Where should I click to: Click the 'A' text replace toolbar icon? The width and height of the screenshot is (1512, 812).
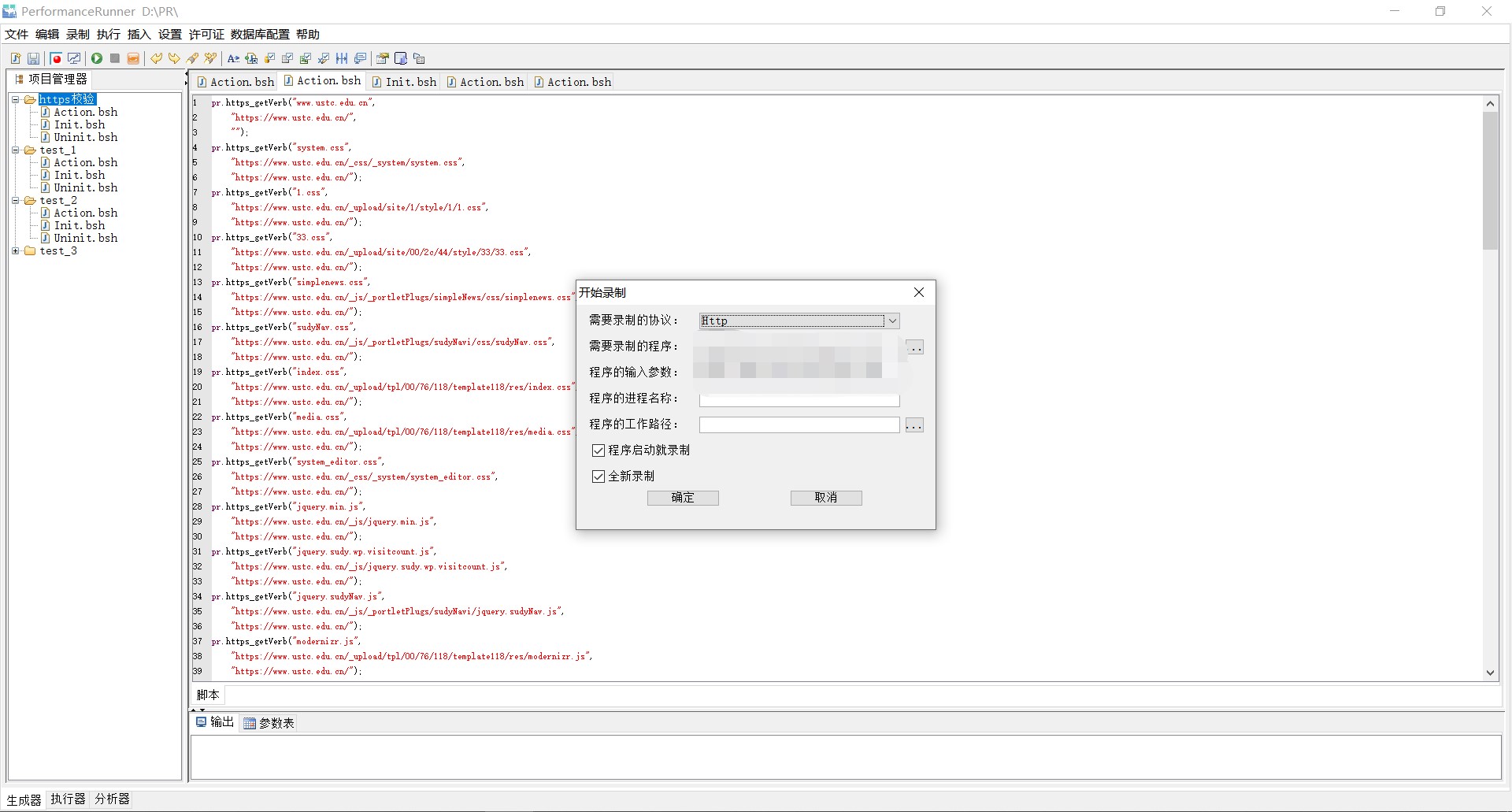(x=233, y=58)
